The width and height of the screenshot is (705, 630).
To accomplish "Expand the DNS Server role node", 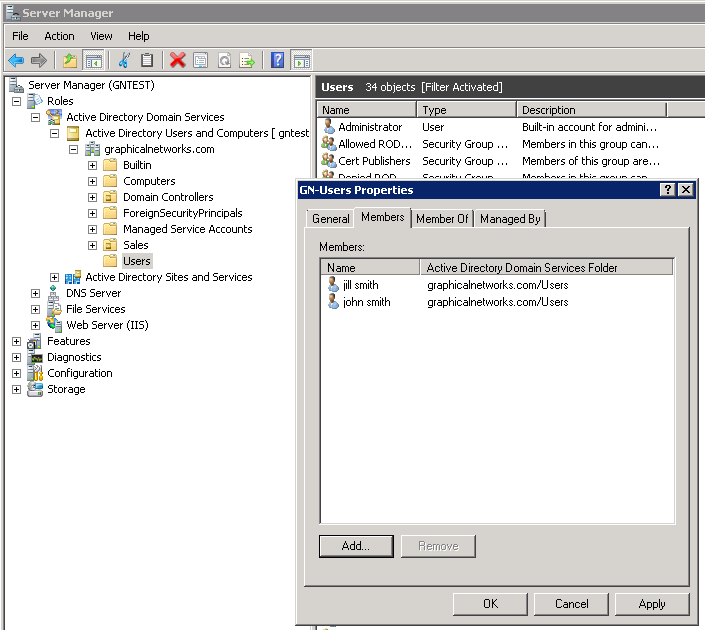I will (36, 293).
